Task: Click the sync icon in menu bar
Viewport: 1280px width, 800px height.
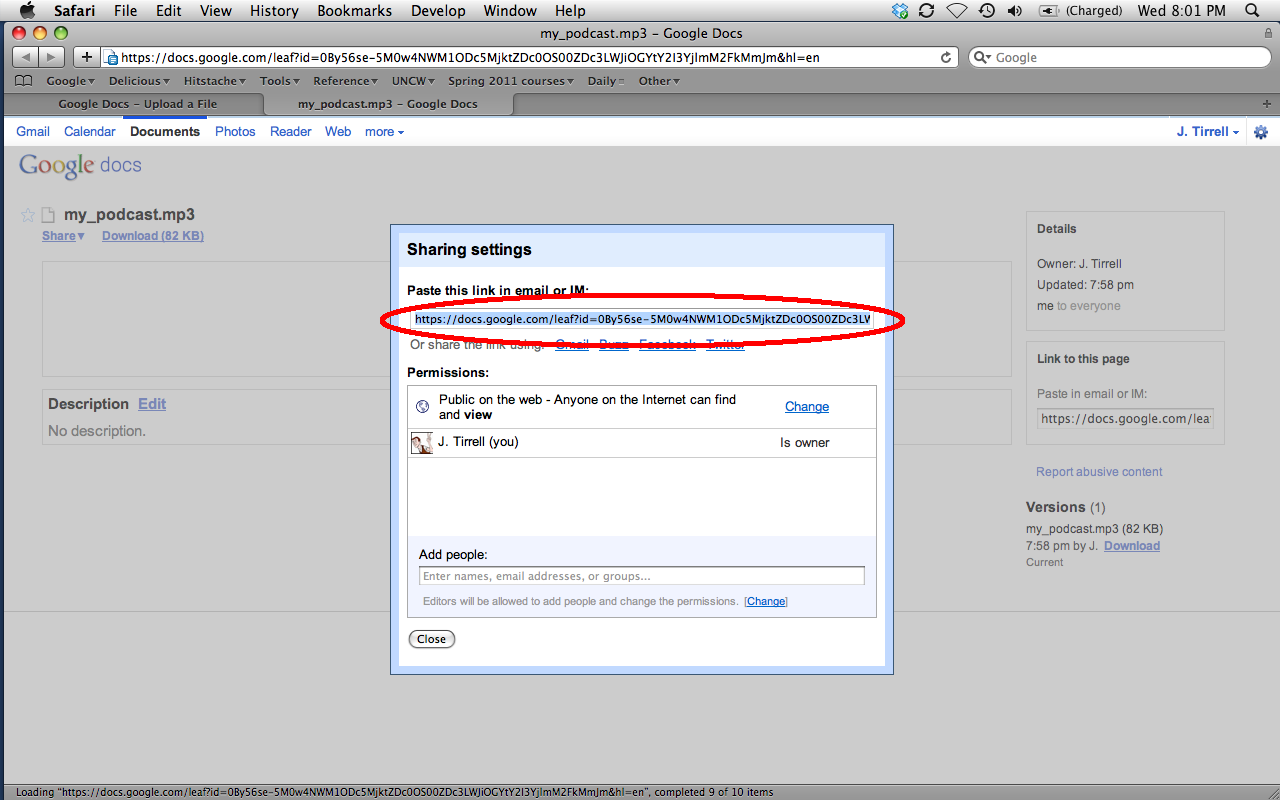Action: [x=927, y=11]
